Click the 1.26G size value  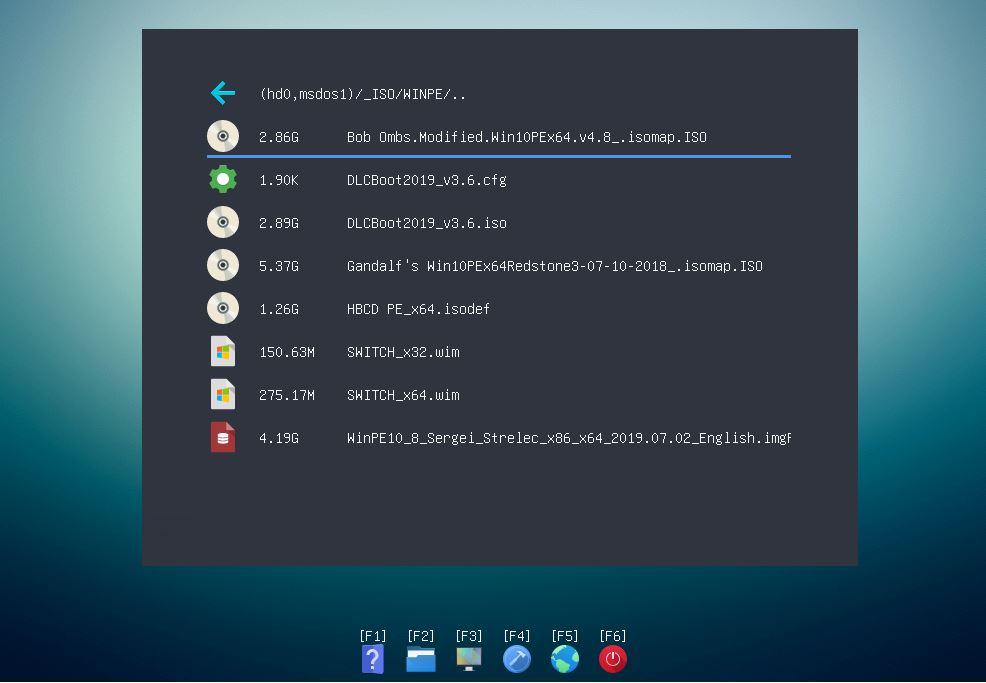pos(279,309)
